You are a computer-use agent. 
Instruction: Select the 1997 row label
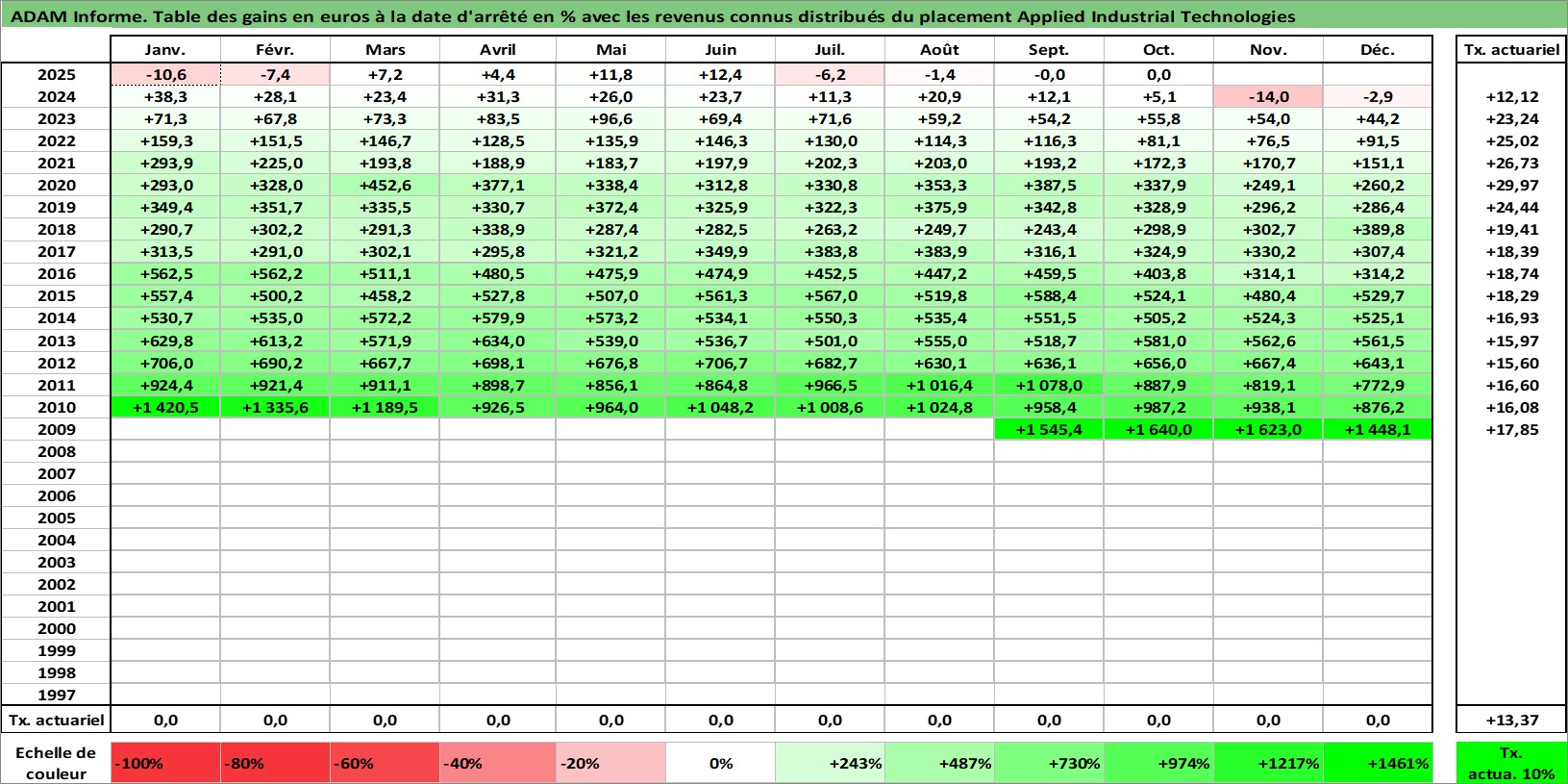tap(56, 695)
